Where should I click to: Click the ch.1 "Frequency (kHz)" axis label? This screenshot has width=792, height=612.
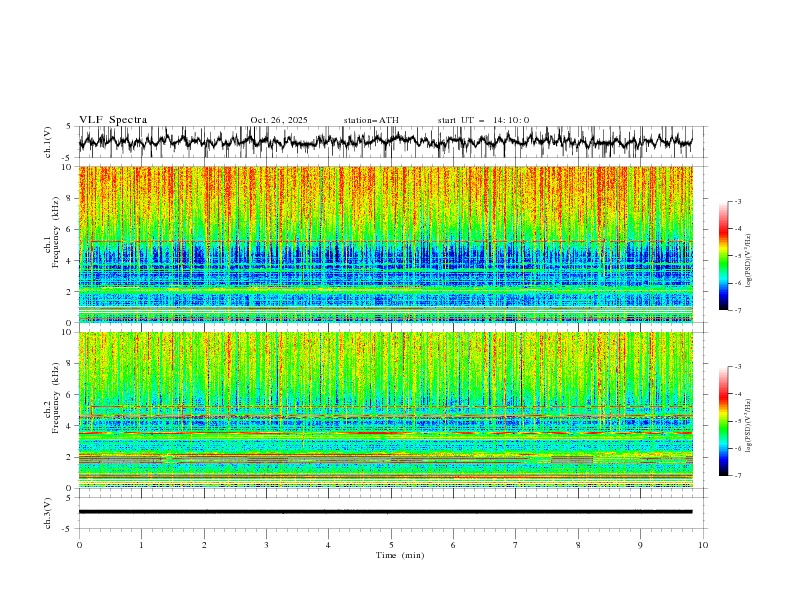[x=56, y=233]
